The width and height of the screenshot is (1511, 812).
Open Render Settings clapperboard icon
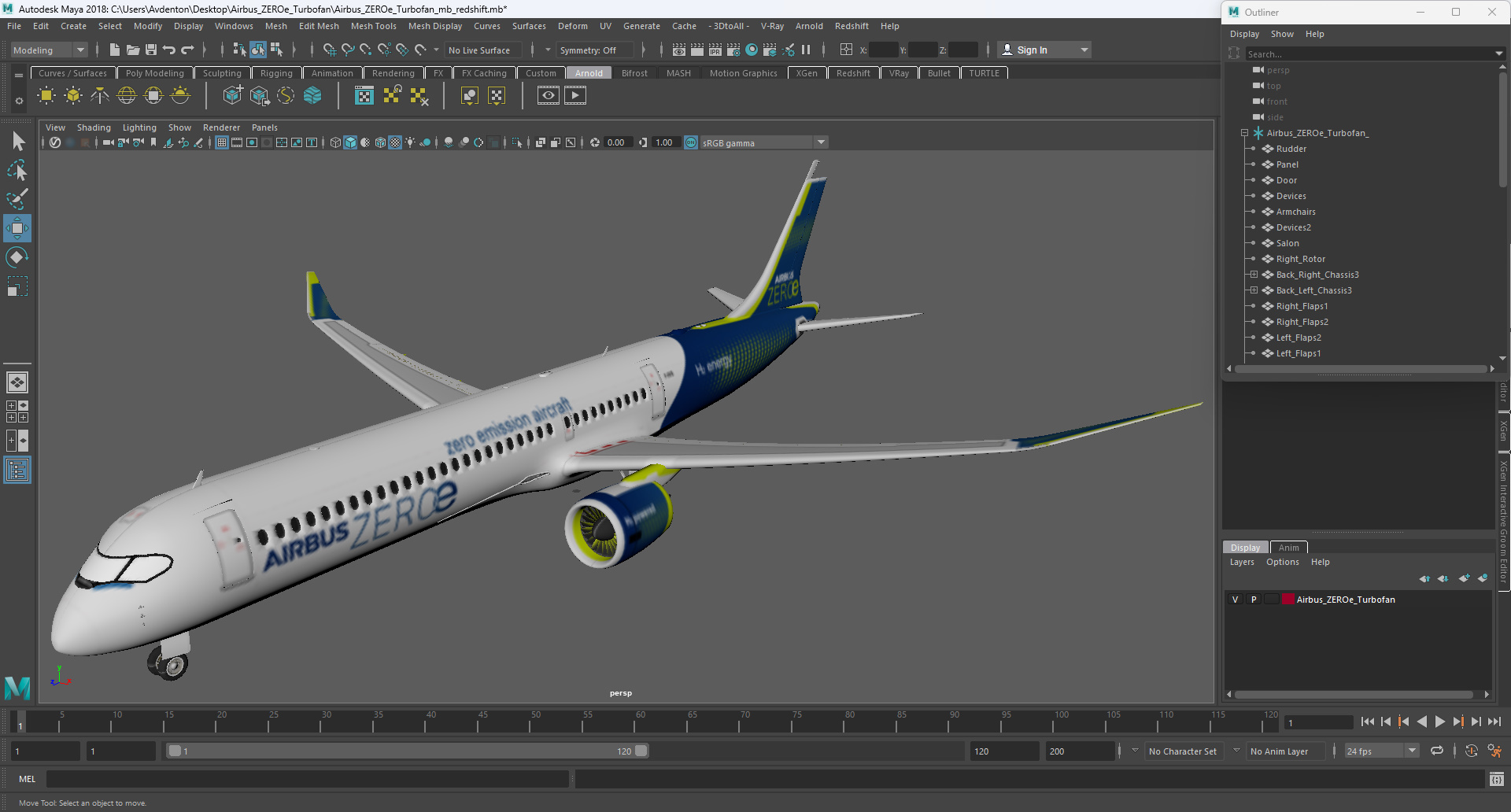(x=733, y=50)
